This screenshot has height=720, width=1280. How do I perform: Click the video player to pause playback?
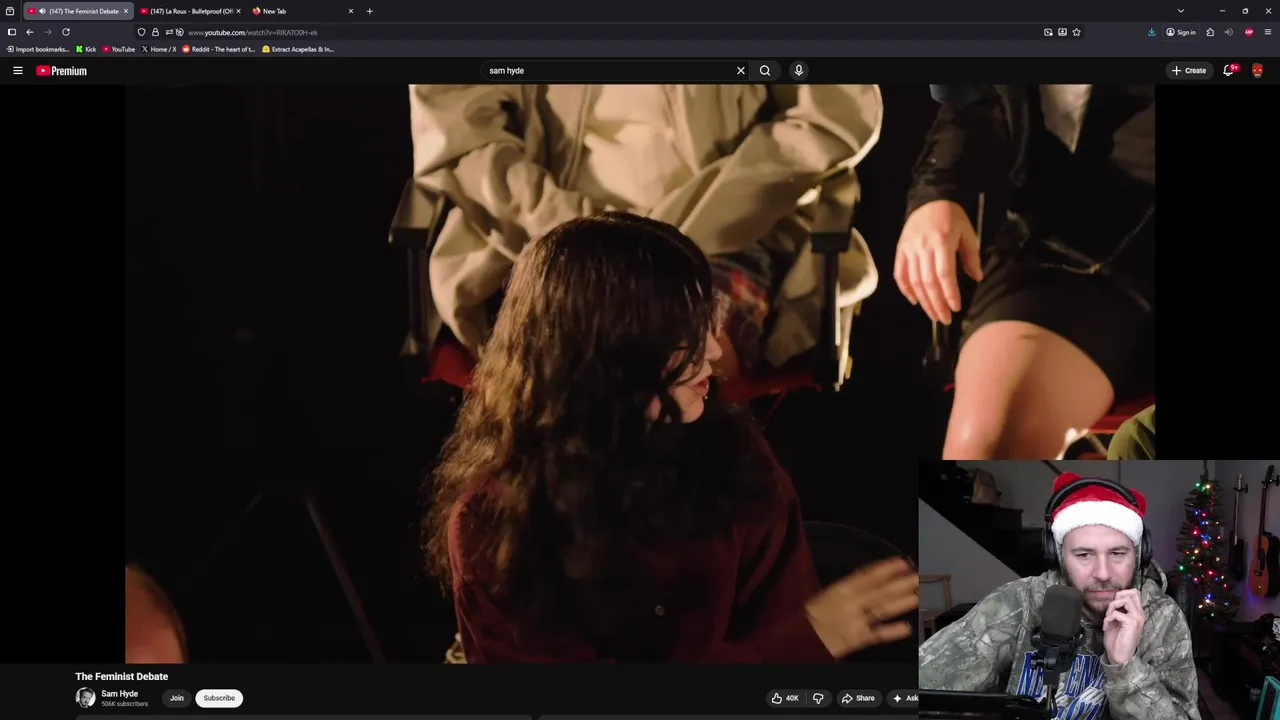(x=640, y=373)
